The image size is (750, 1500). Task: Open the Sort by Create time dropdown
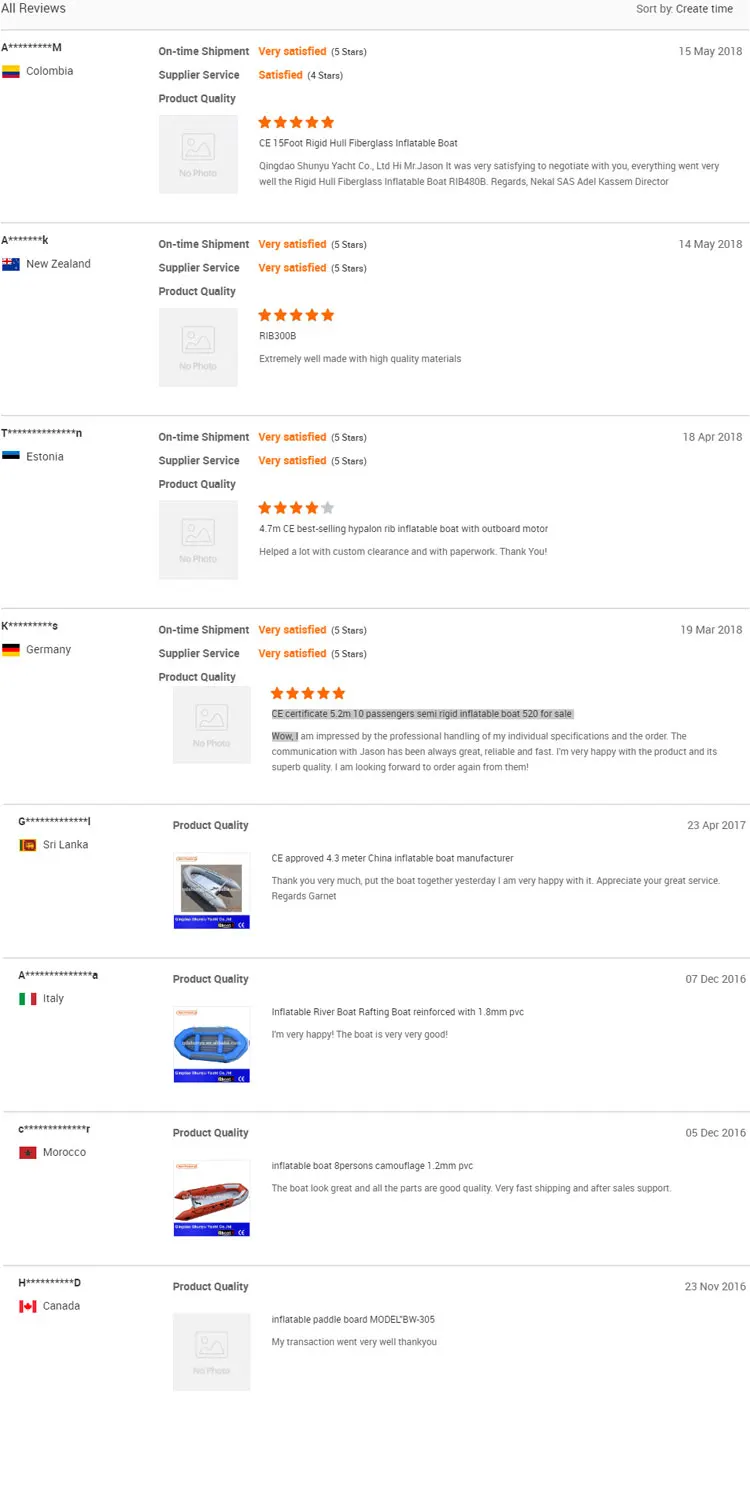coord(684,9)
